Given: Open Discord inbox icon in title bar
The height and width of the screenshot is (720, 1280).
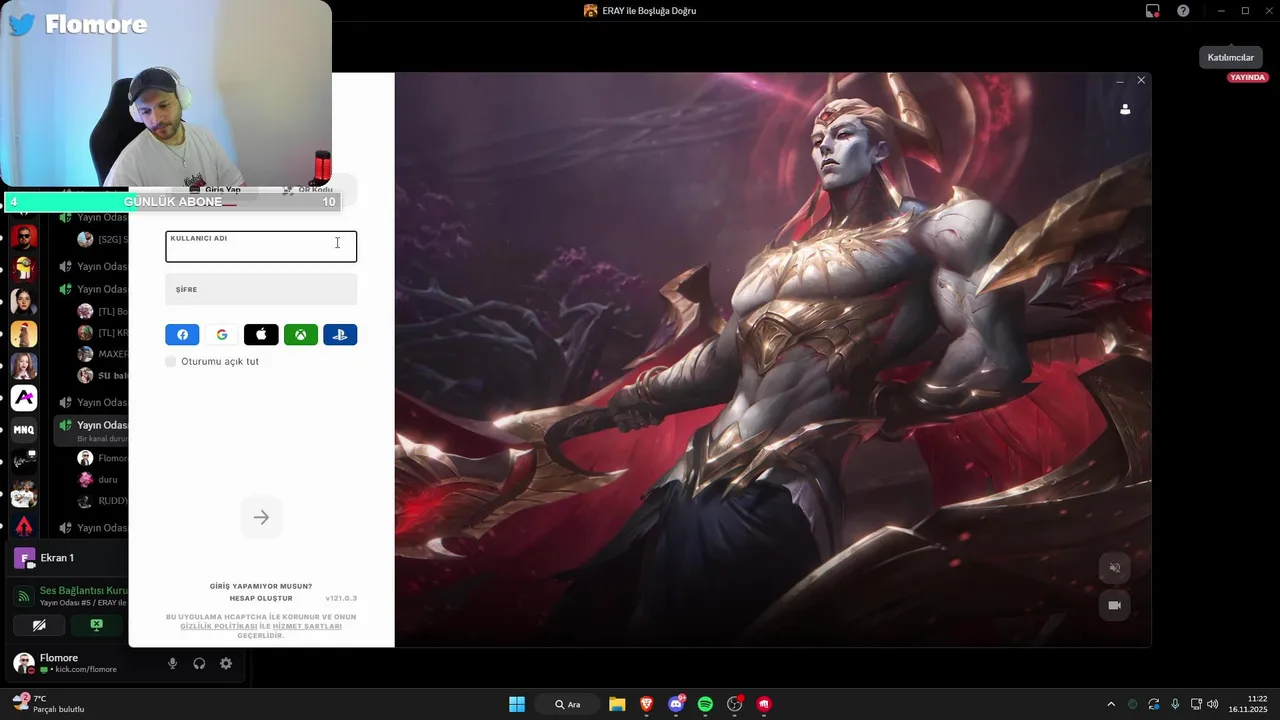Looking at the screenshot, I should point(1153,11).
